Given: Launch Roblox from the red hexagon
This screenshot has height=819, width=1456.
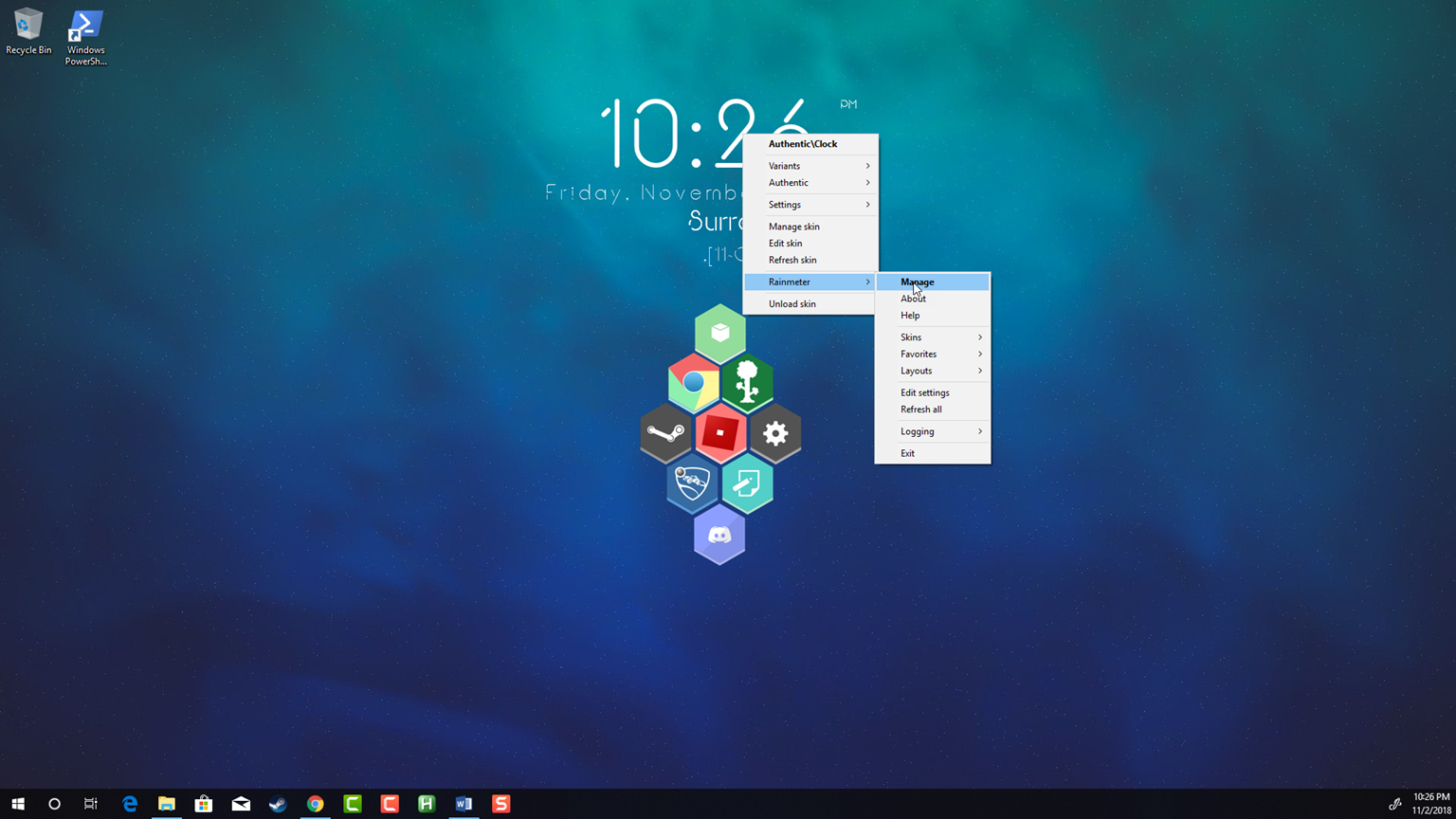Looking at the screenshot, I should [x=720, y=433].
